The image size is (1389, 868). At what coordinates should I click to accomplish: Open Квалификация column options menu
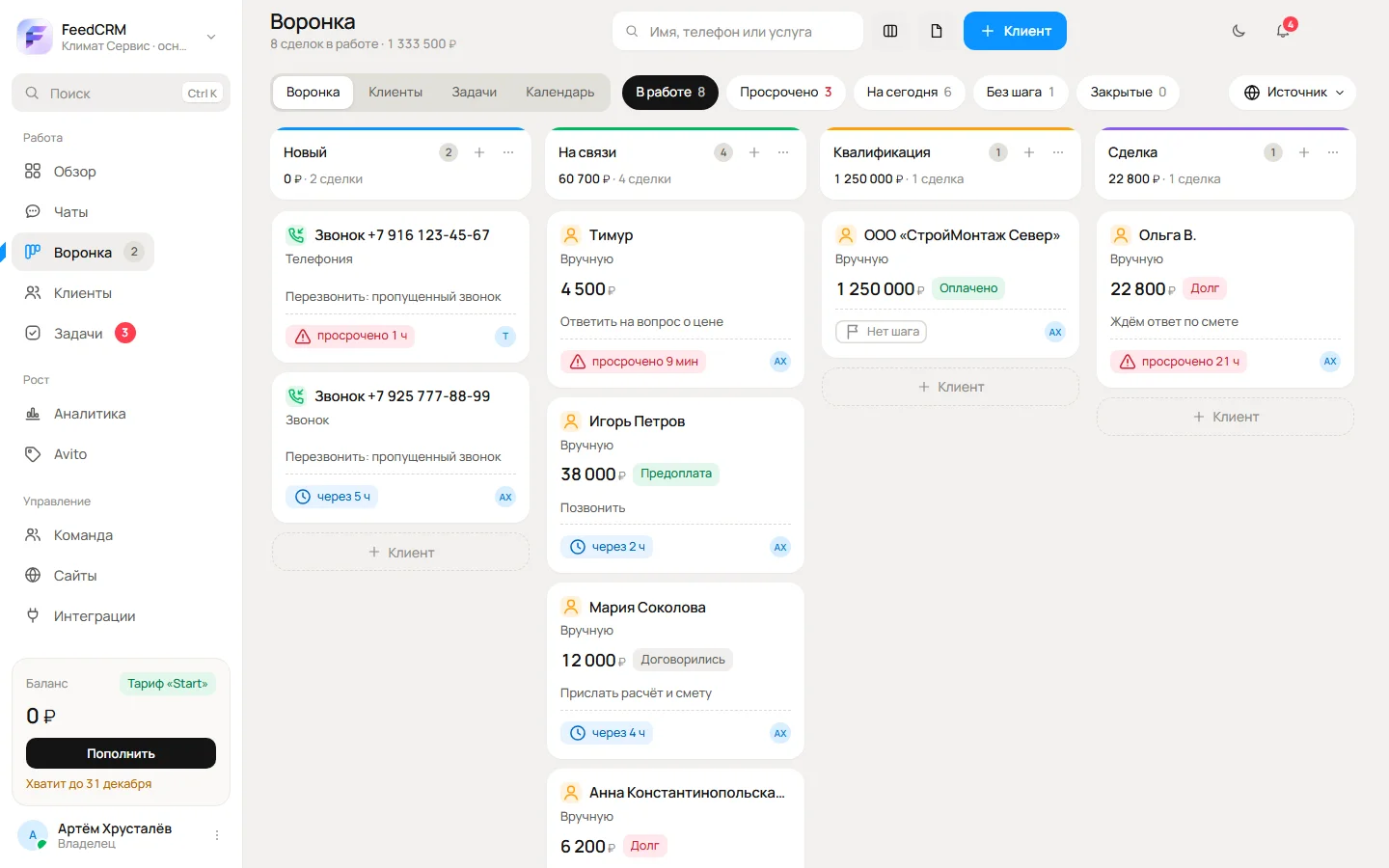(x=1058, y=152)
